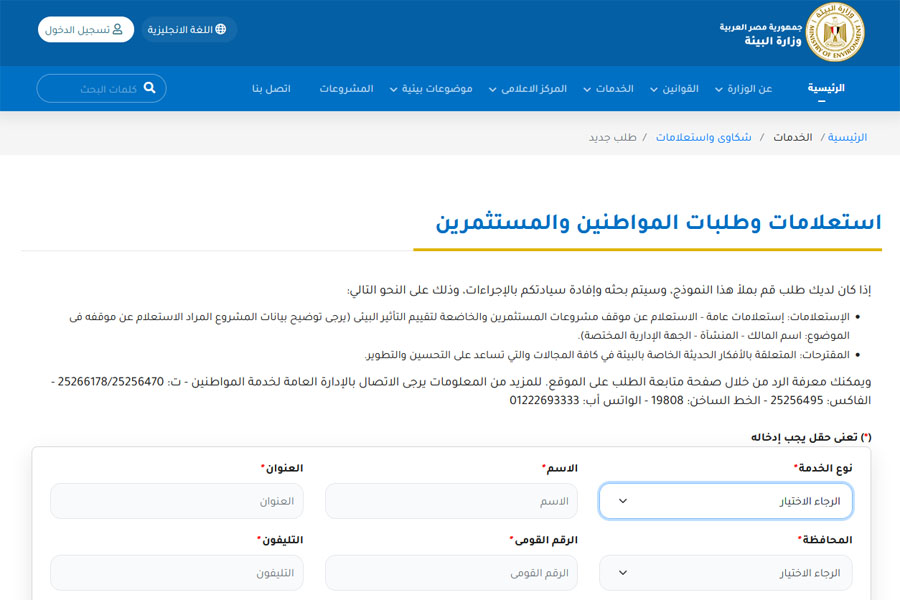Viewport: 900px width, 600px height.
Task: Click the search magnifier icon
Action: (150, 88)
